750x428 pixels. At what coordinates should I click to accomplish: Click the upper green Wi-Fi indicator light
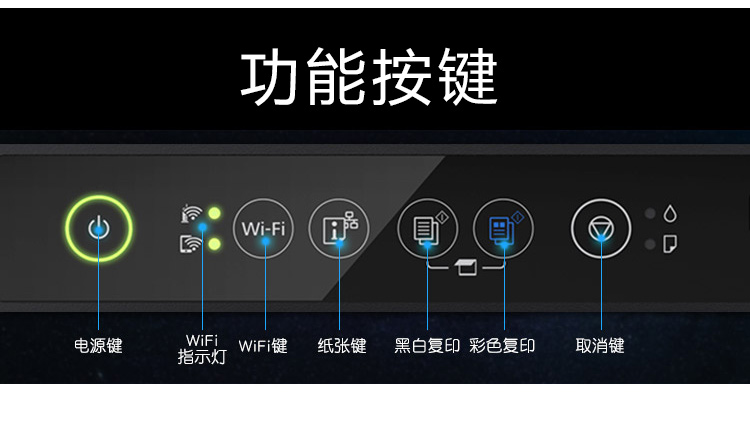click(x=215, y=213)
